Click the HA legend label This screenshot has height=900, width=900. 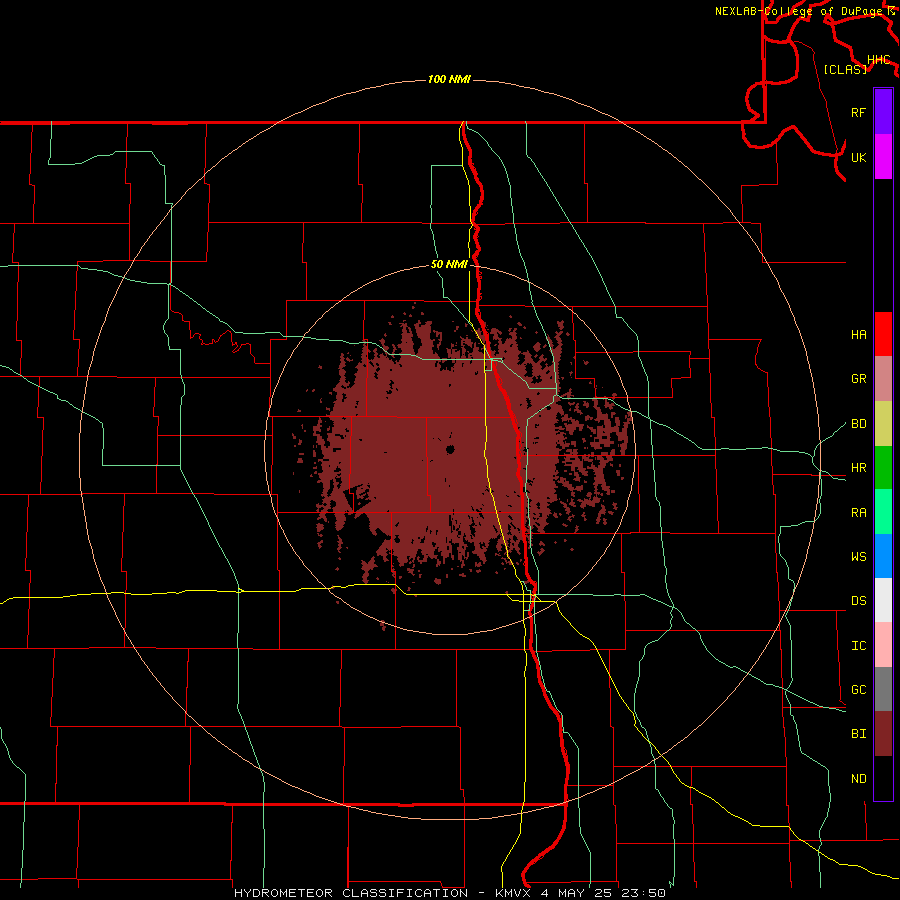pos(858,335)
